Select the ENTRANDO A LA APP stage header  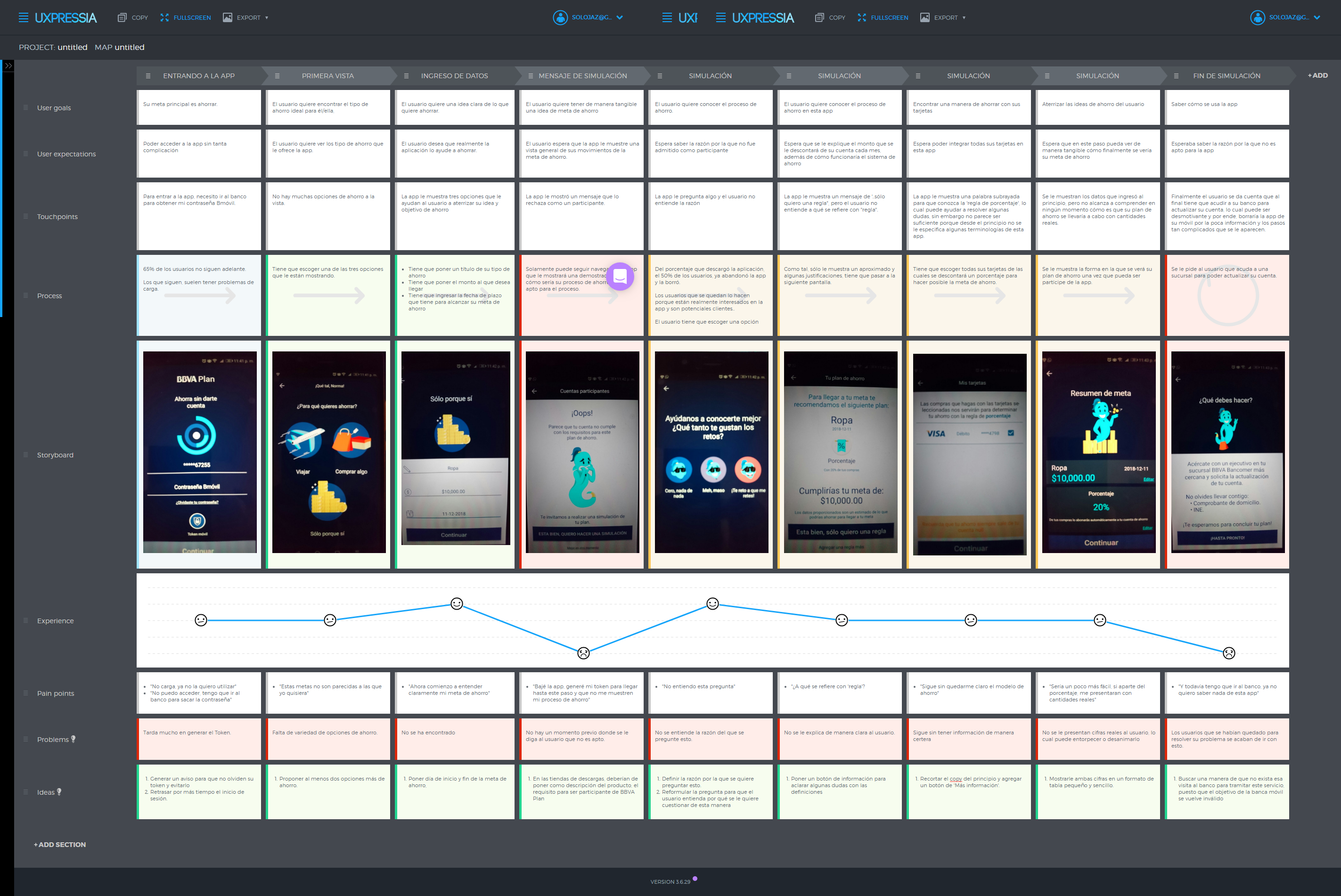(198, 76)
